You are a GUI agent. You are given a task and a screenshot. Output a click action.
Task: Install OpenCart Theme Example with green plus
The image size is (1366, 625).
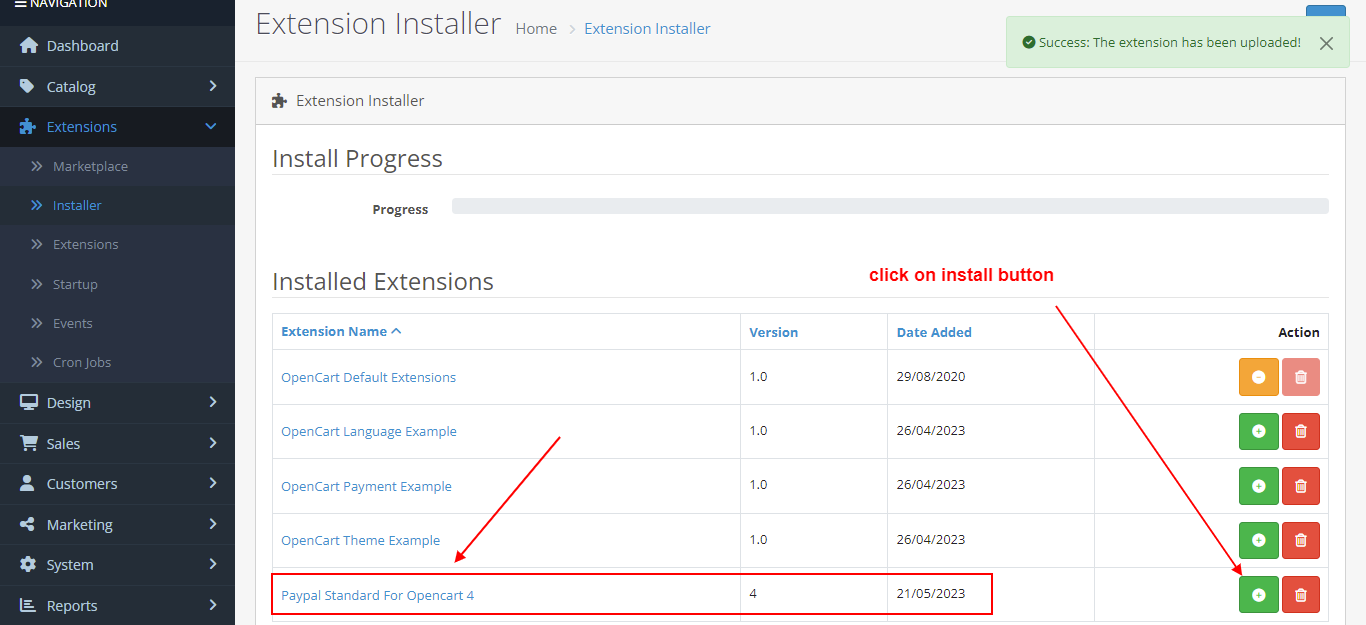coord(1259,540)
